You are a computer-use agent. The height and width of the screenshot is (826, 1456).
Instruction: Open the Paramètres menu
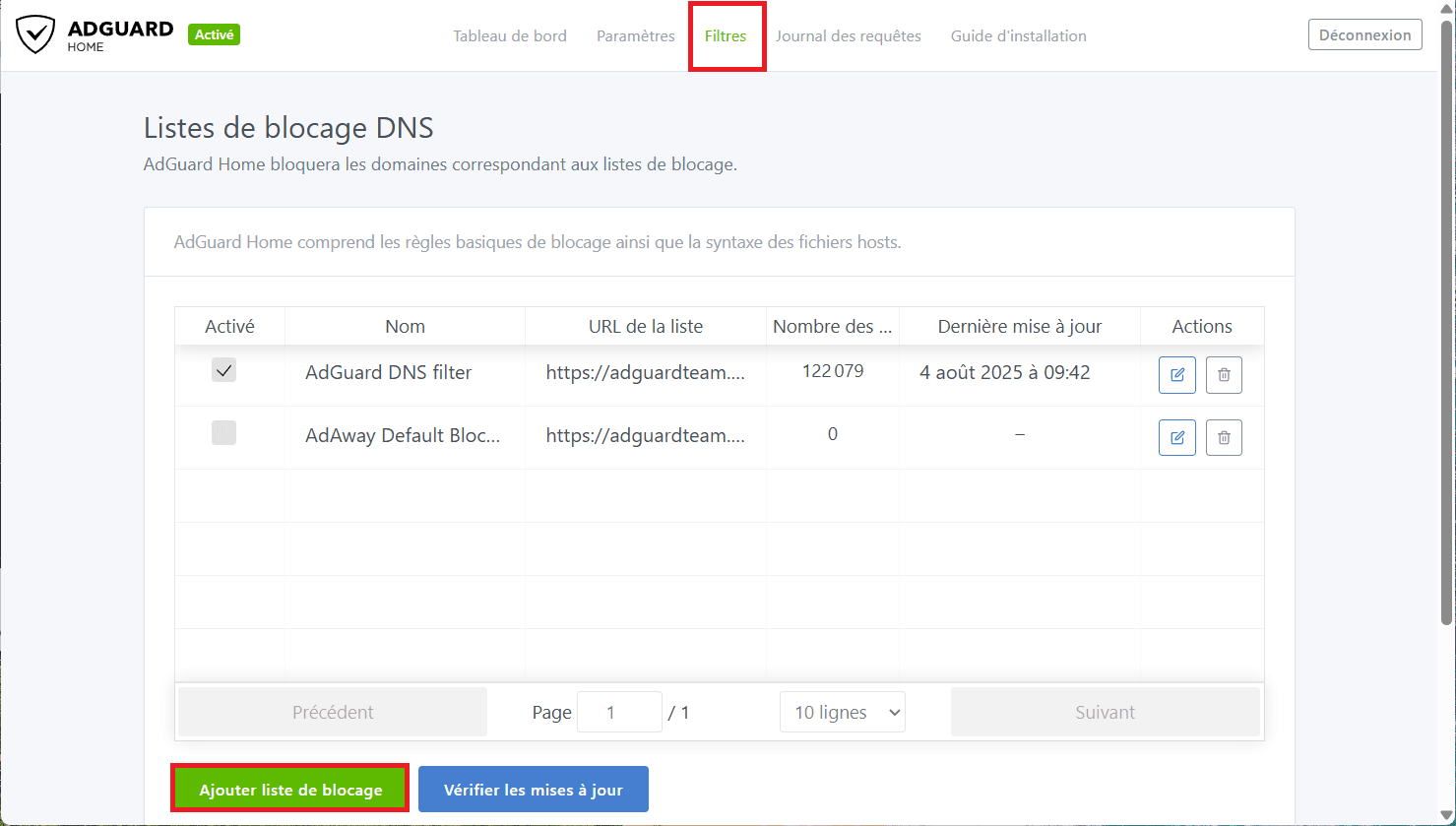636,35
